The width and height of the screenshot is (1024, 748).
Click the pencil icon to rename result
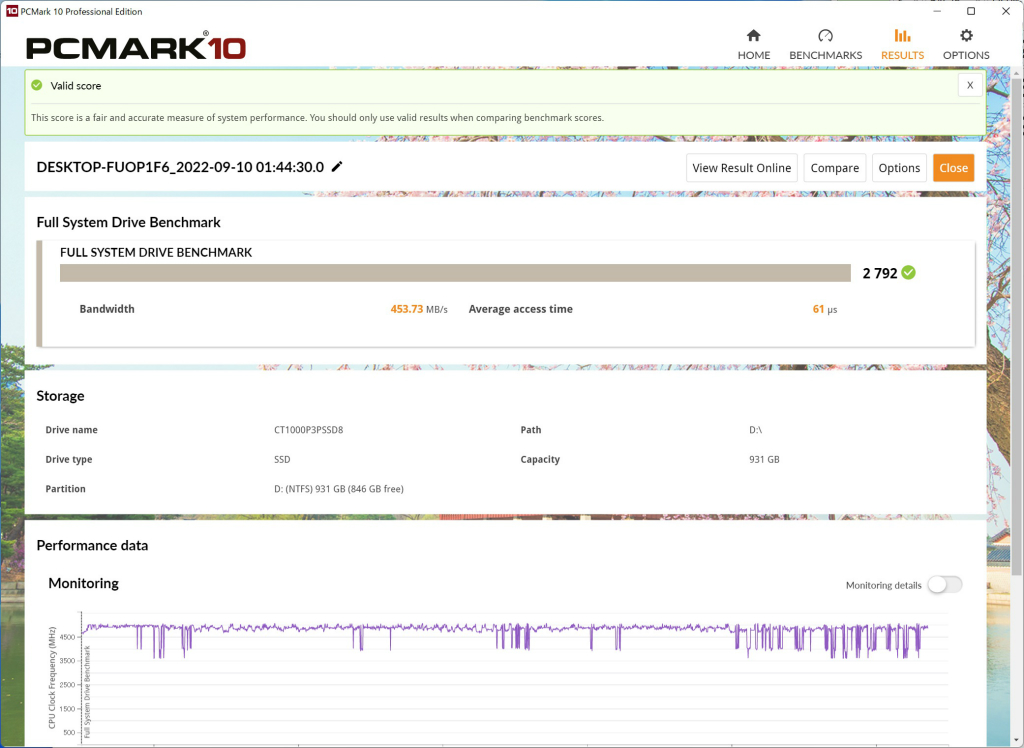pos(337,167)
